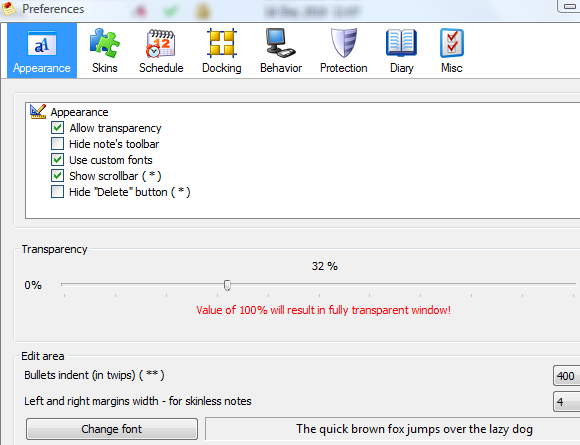Open the Skins puzzle-piece icon

[x=105, y=43]
